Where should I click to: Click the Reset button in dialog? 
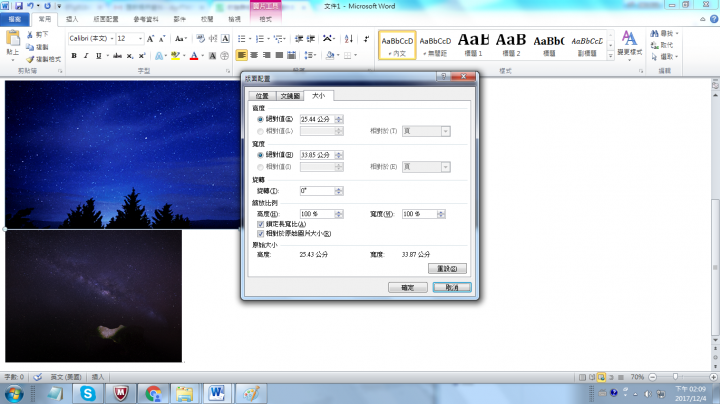447,269
